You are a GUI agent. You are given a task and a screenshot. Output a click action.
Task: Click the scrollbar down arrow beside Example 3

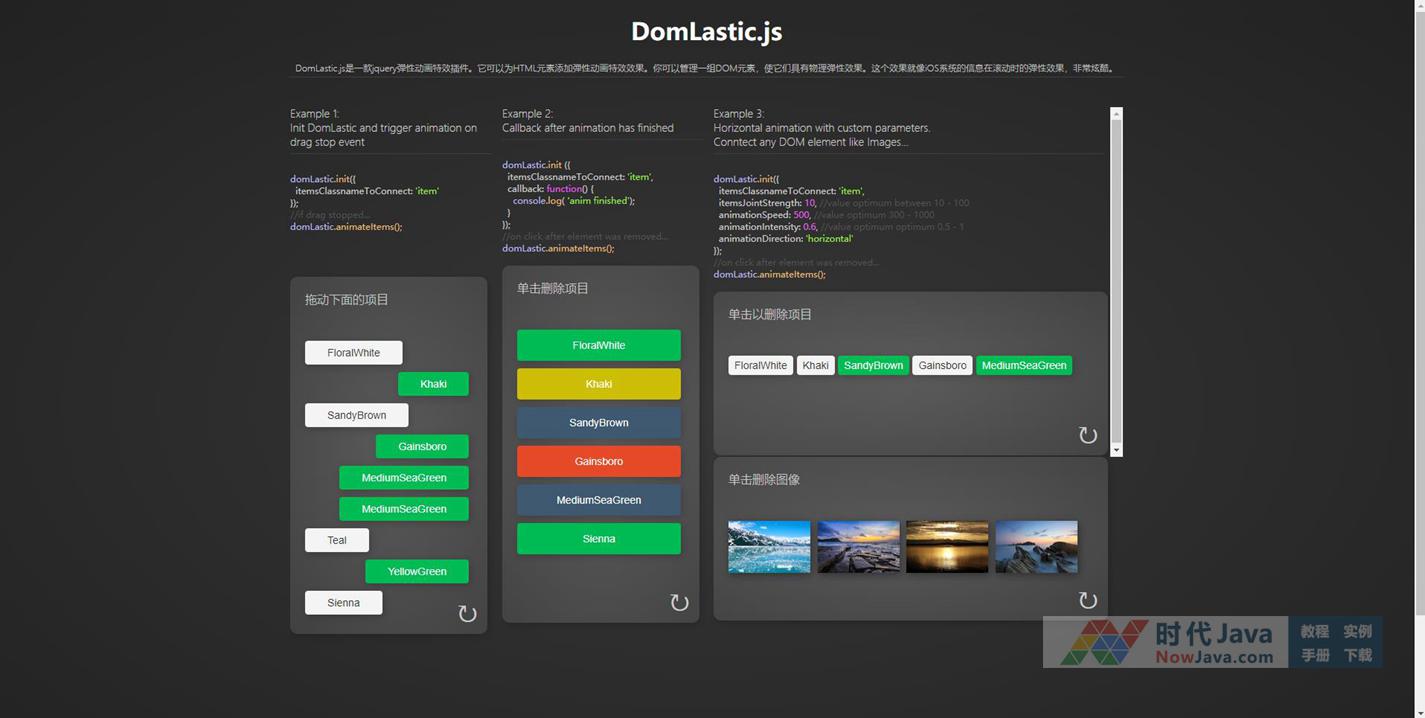tap(1117, 450)
